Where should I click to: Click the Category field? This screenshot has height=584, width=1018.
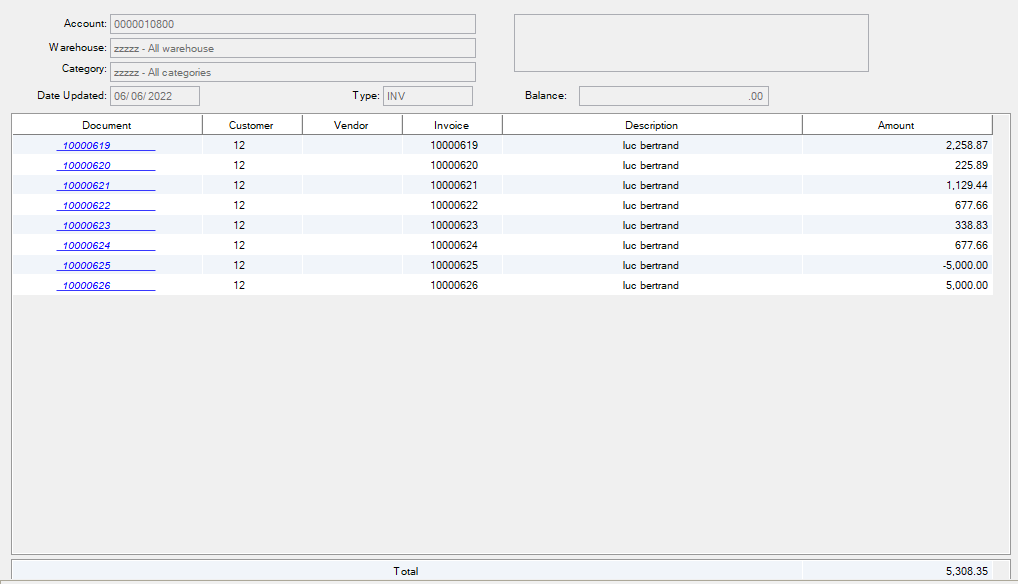point(292,72)
